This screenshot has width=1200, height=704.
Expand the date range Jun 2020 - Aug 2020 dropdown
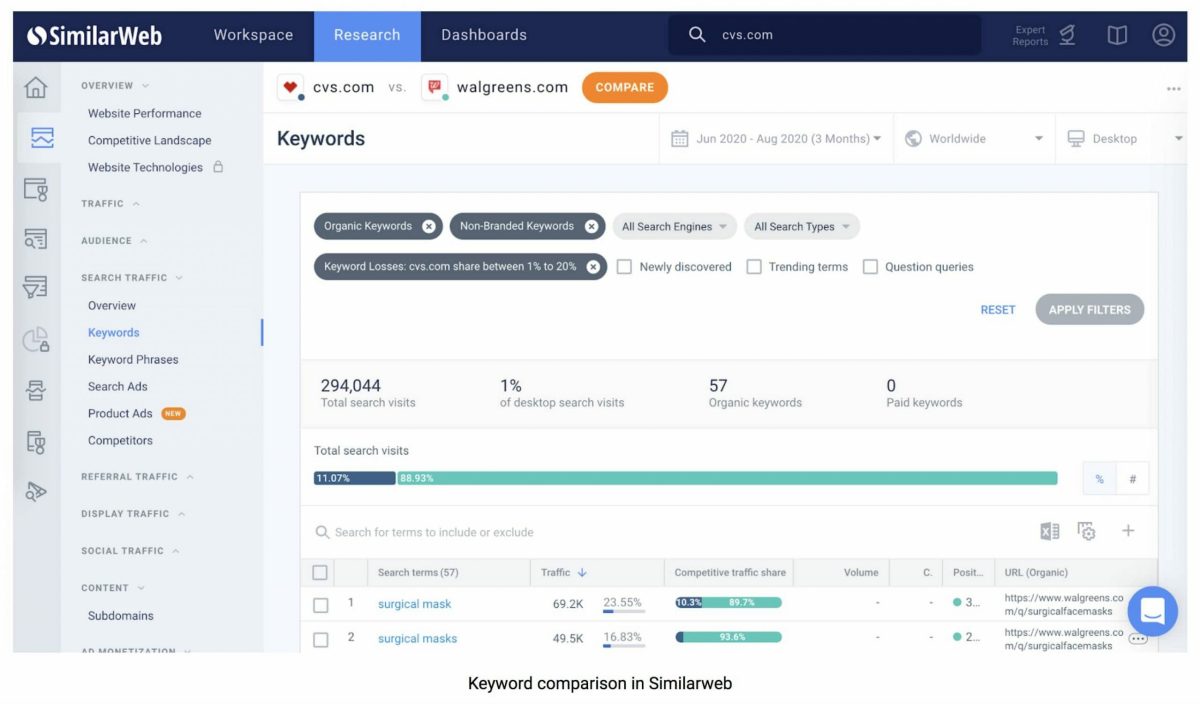[x=777, y=139]
